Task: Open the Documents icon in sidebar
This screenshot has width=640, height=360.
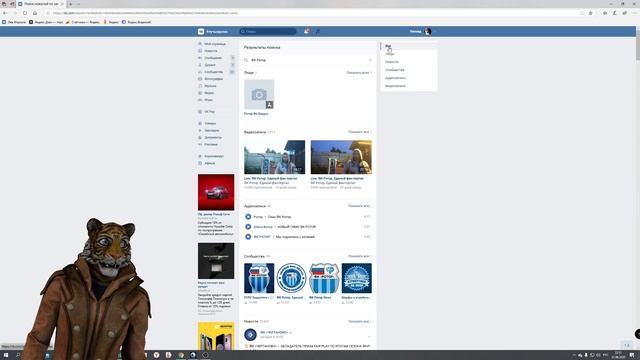Action: point(200,137)
